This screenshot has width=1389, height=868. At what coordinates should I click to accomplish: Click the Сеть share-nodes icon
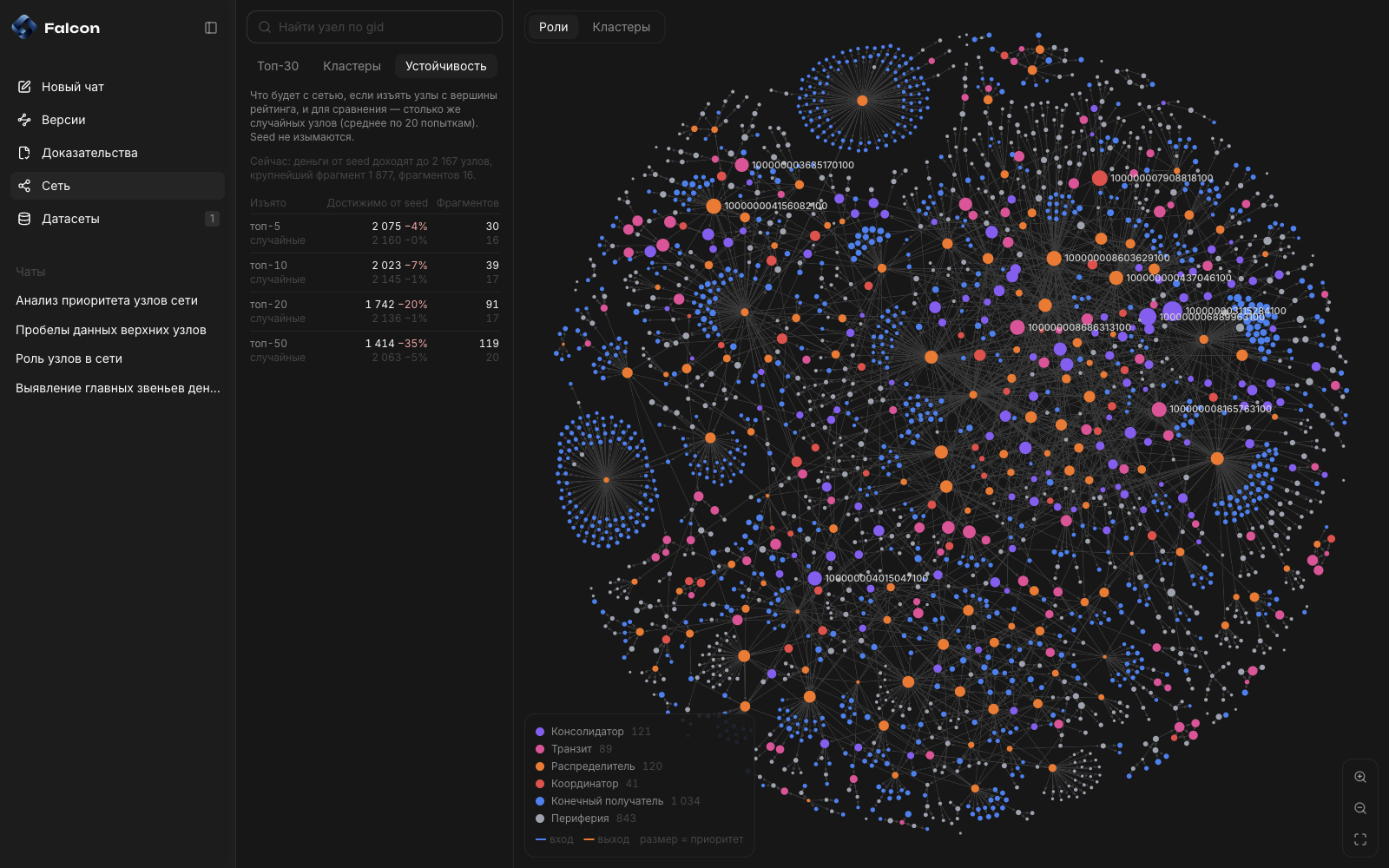point(24,186)
